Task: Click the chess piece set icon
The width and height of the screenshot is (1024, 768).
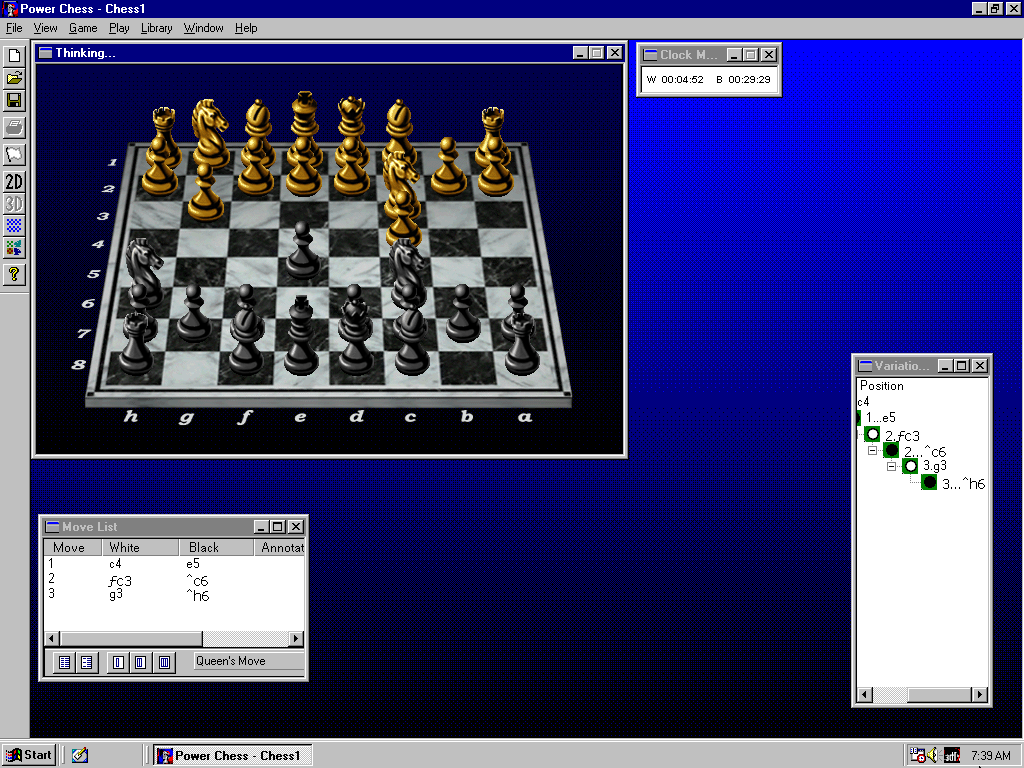Action: coord(14,248)
